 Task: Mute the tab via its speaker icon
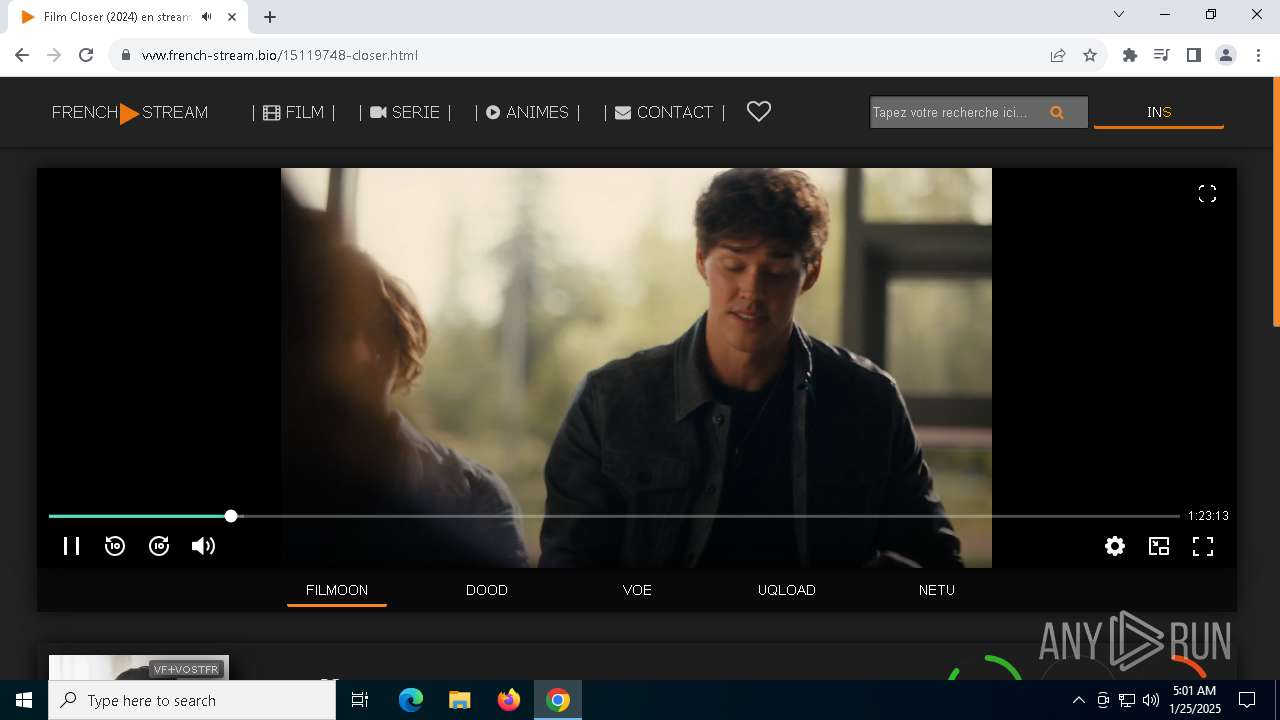[206, 17]
